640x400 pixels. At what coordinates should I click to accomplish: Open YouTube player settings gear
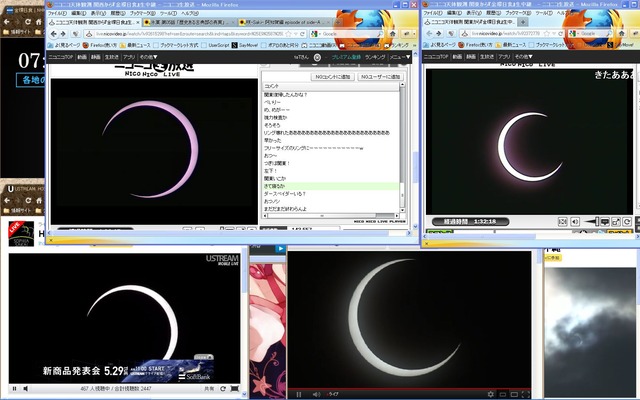tap(491, 394)
